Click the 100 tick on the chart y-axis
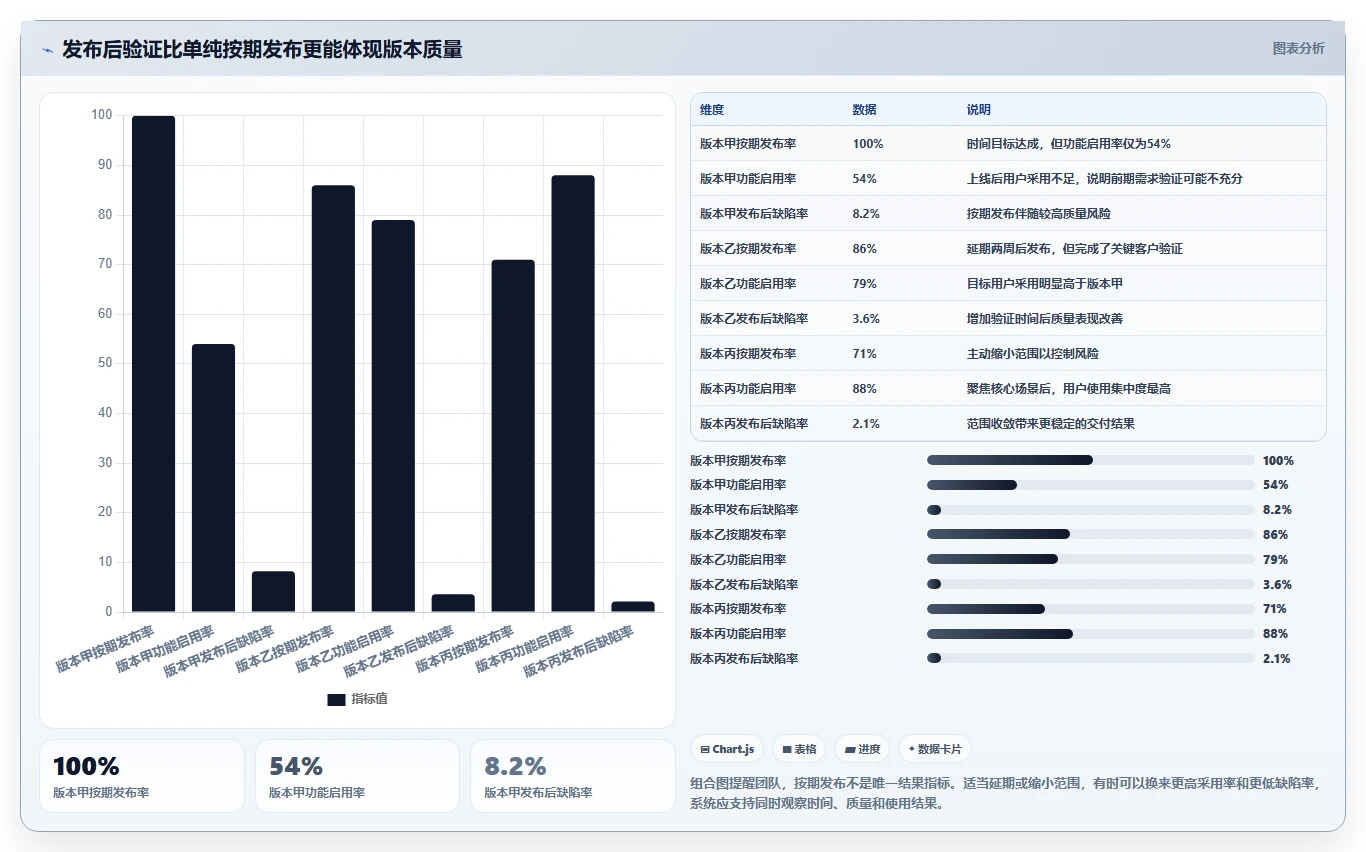Viewport: 1366px width, 852px height. click(x=102, y=116)
